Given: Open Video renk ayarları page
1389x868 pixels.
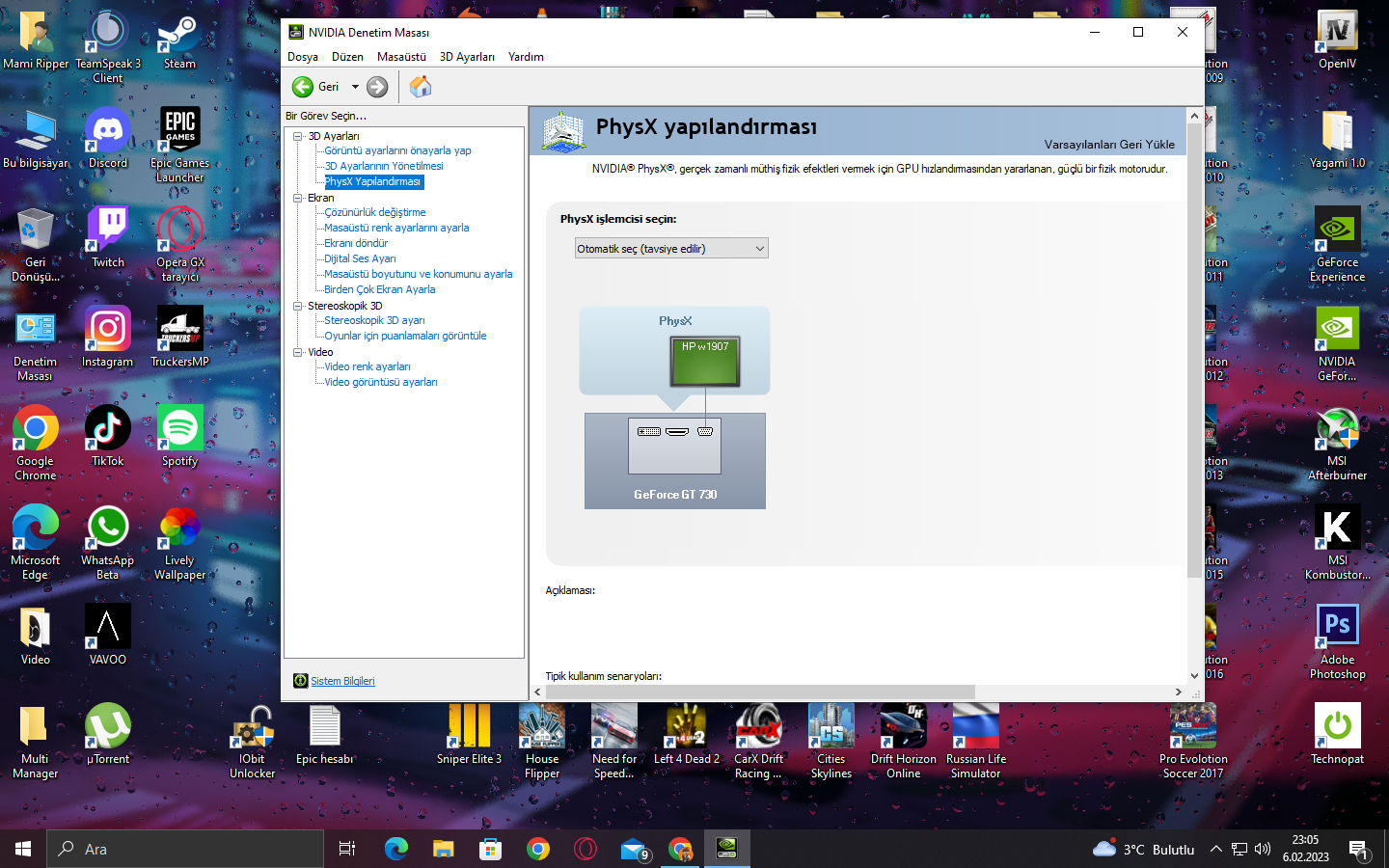Looking at the screenshot, I should coord(368,366).
